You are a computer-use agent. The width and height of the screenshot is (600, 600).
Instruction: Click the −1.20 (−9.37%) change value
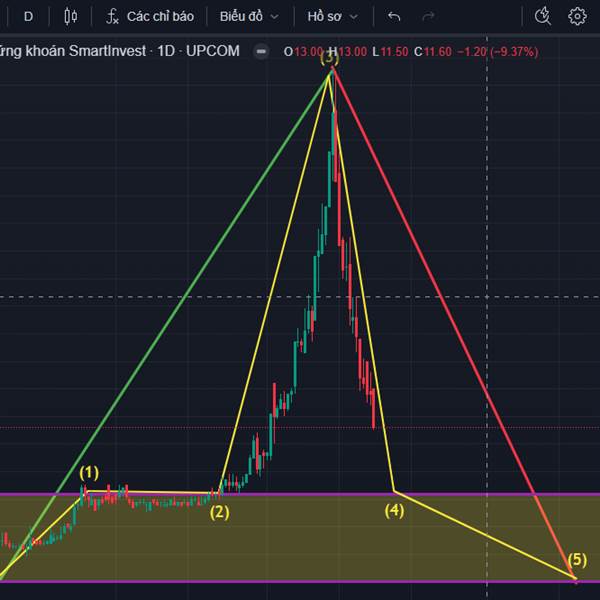(x=498, y=52)
